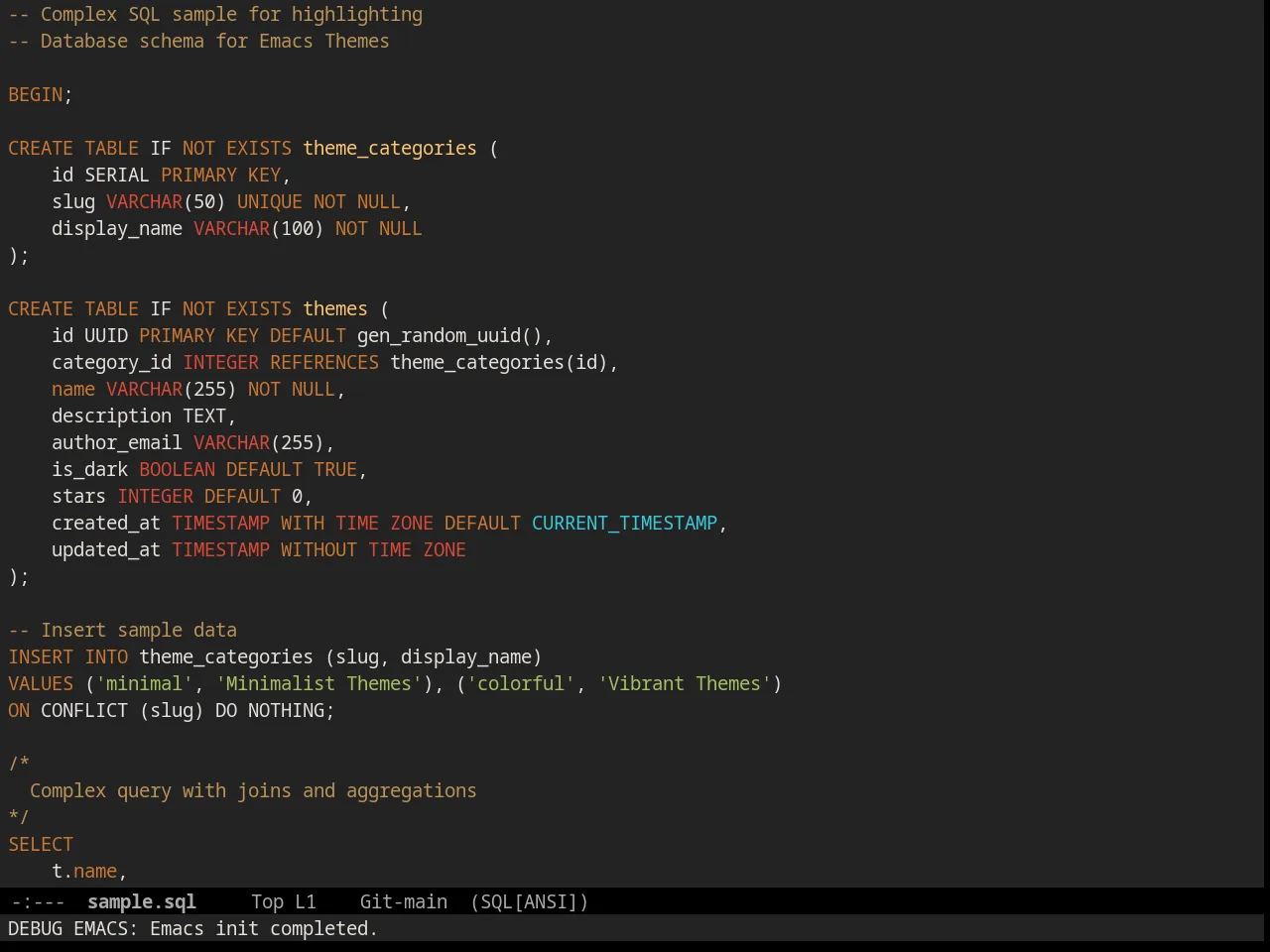Click the stars column name

[78, 496]
